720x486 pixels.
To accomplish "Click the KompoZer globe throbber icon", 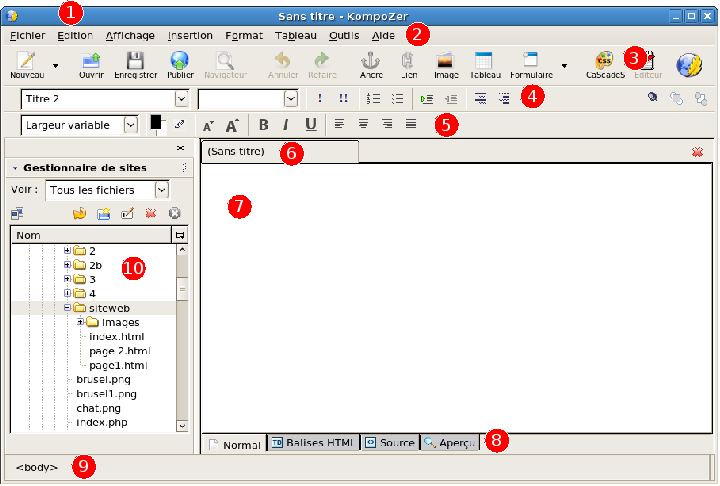I will [x=689, y=65].
